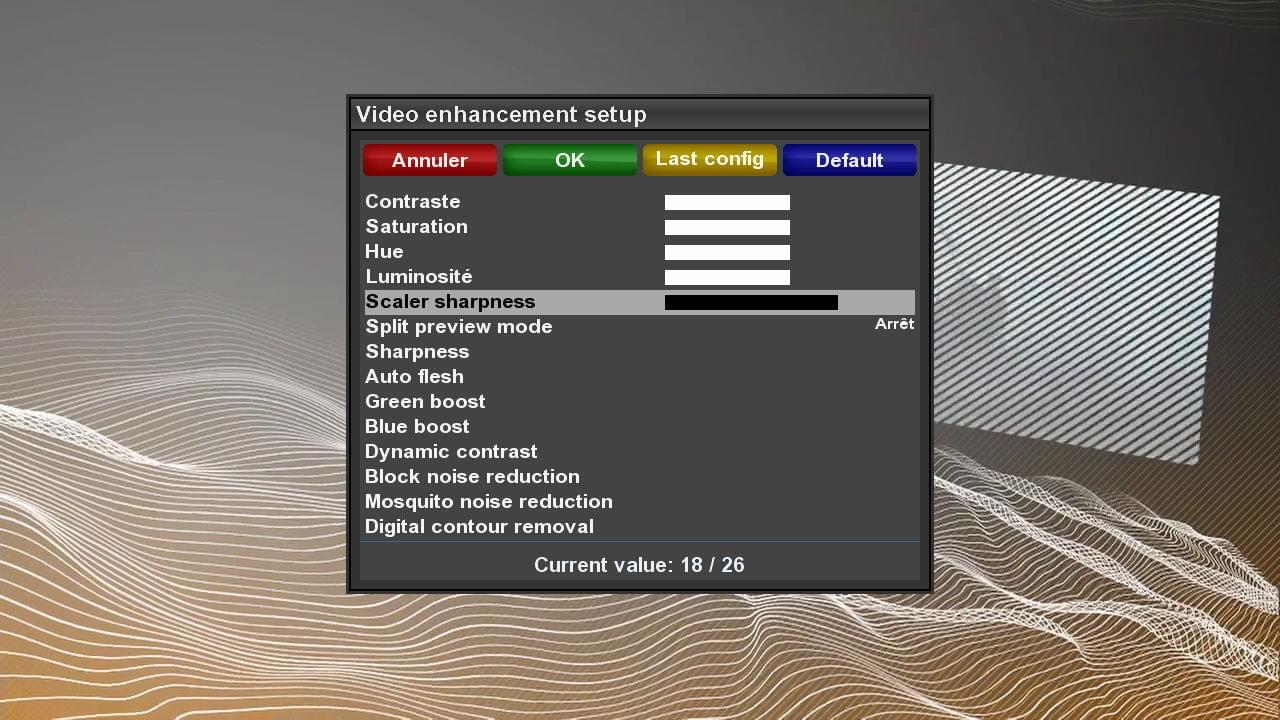This screenshot has width=1280, height=720.
Task: Restore settings with blue Default button
Action: point(849,160)
